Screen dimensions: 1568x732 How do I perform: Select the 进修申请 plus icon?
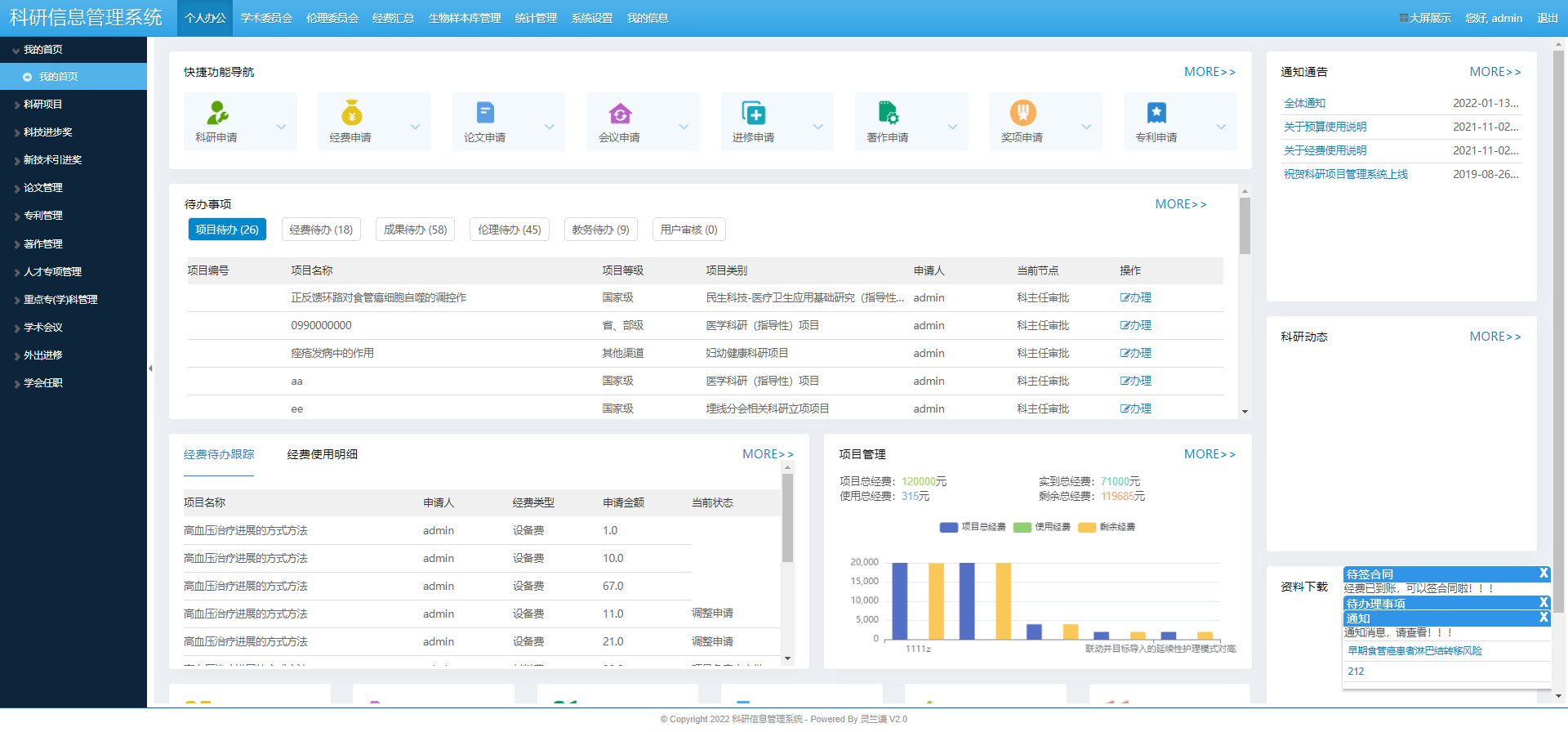tap(753, 113)
